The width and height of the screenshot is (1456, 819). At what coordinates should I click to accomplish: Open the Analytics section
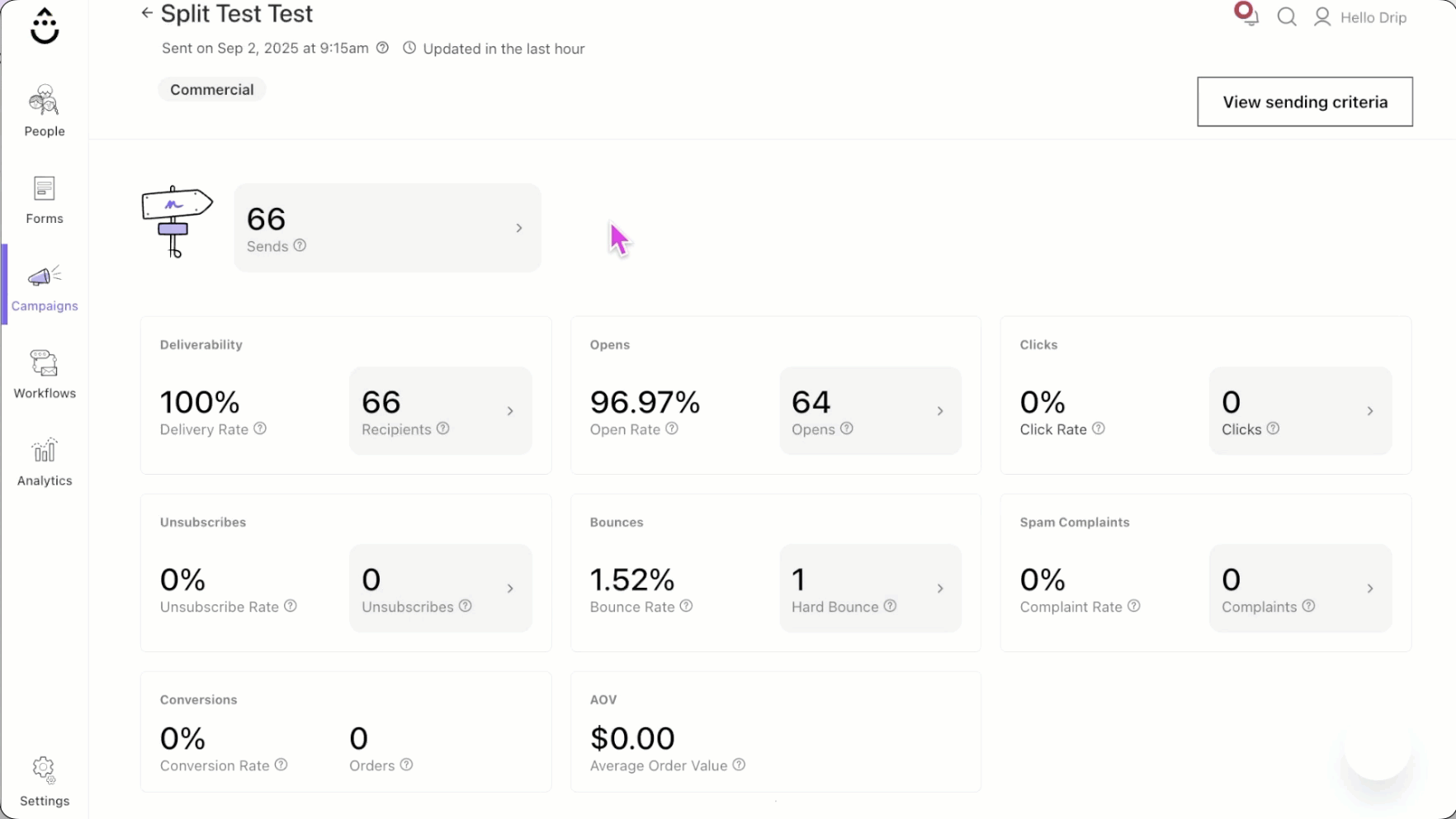(x=45, y=462)
